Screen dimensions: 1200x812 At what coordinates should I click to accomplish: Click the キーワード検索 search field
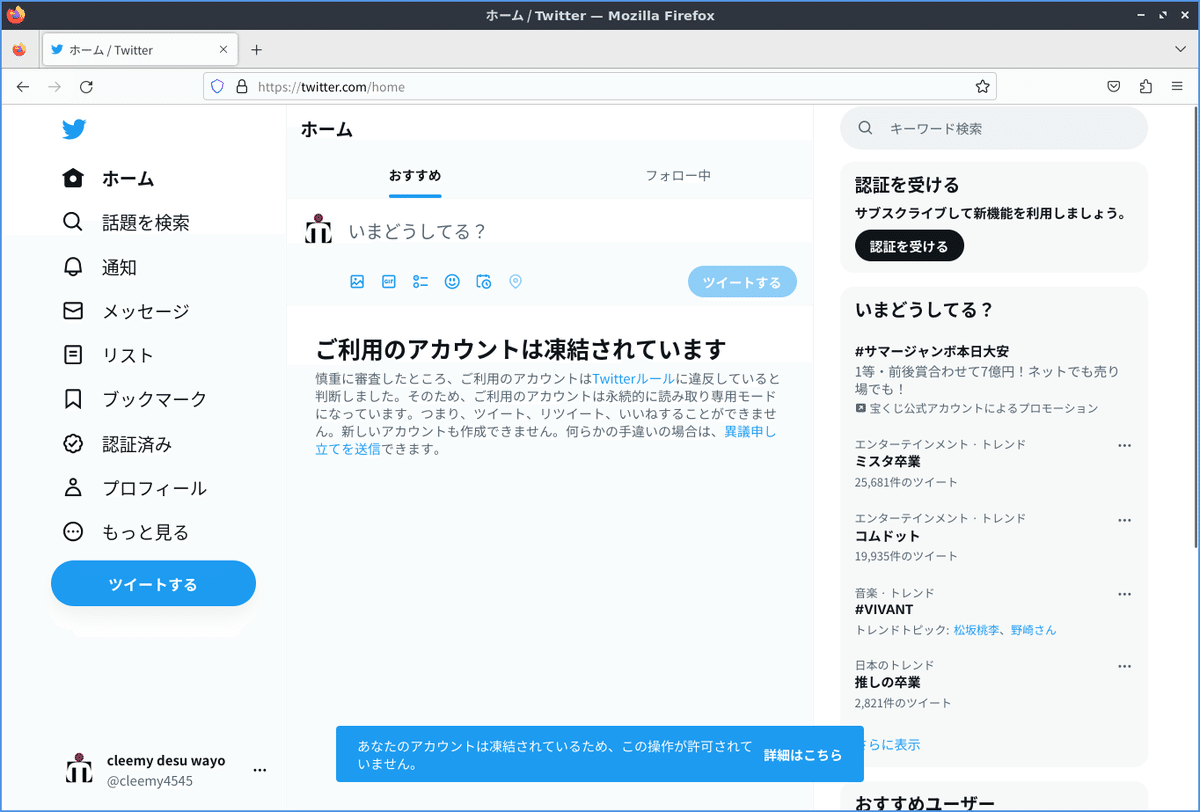(x=993, y=128)
